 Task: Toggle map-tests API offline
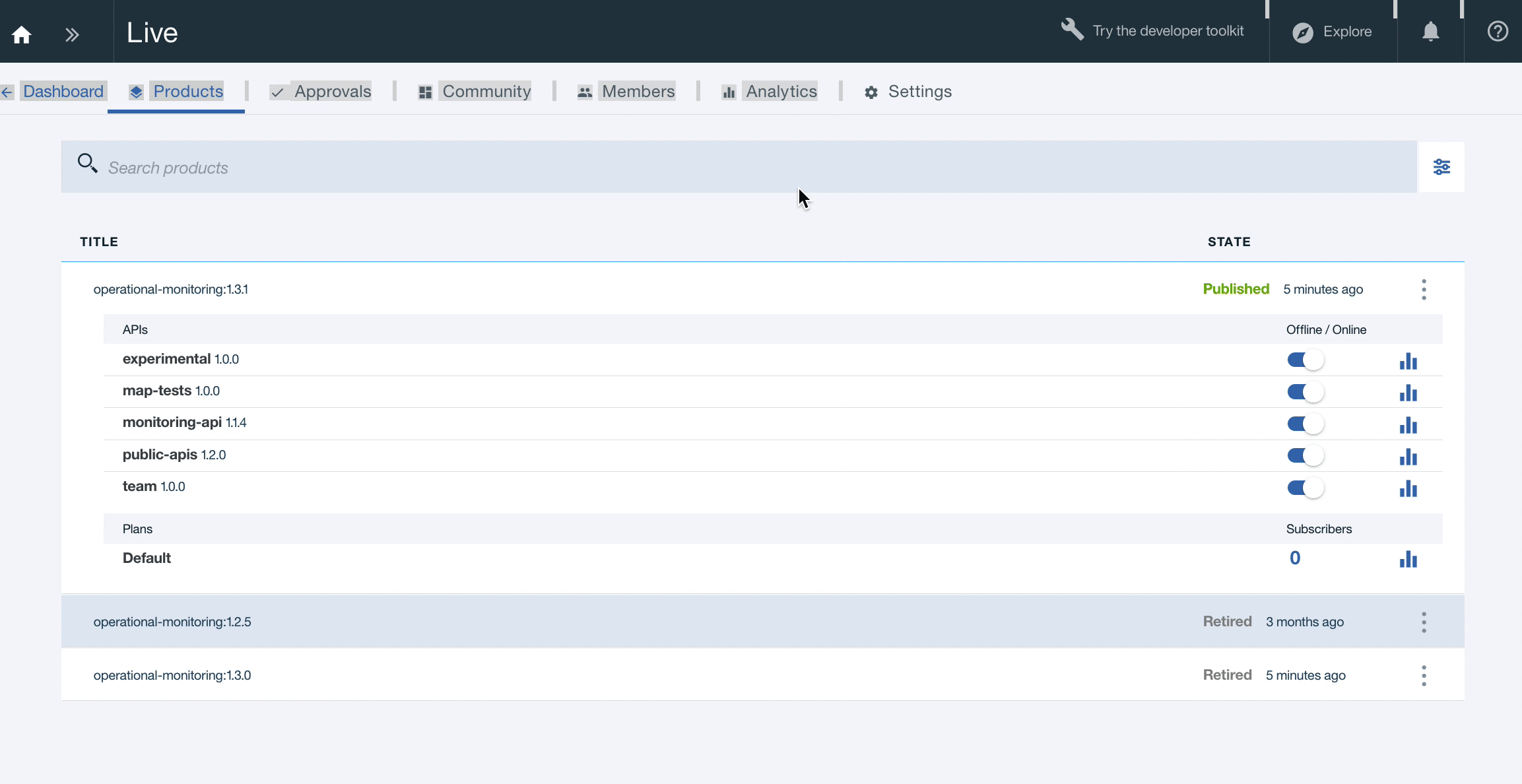click(x=1305, y=392)
